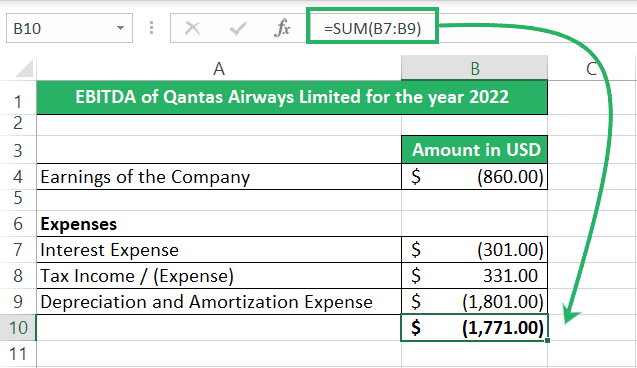
Task: Click the 'Earnings of the Company' cell
Action: [x=219, y=177]
